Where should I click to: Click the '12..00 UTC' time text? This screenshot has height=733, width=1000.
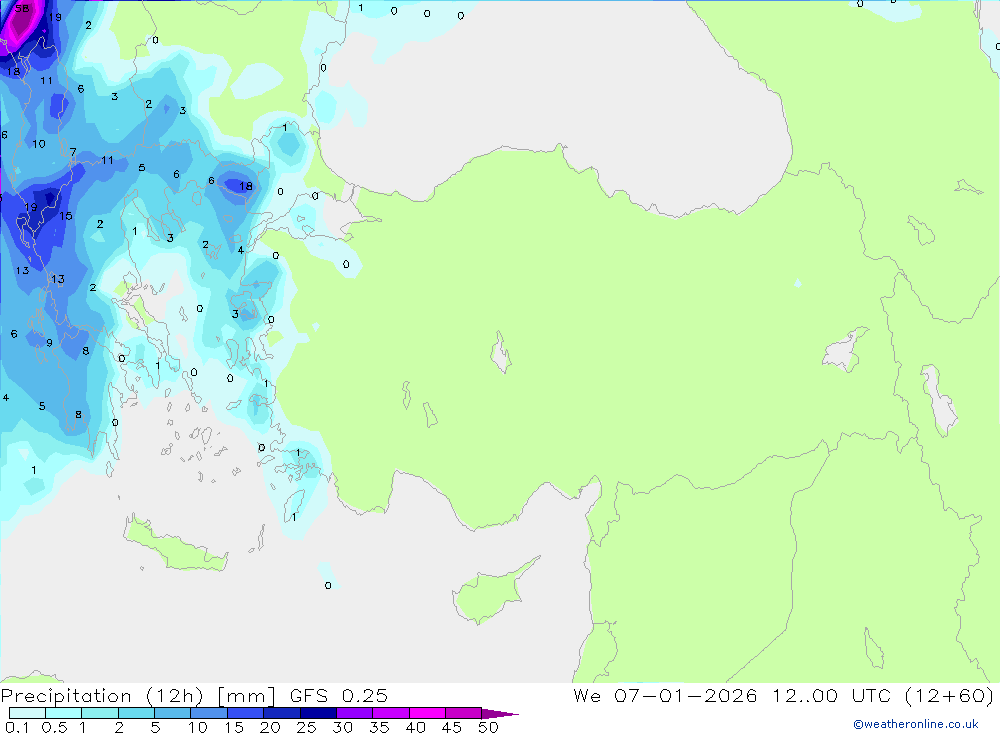click(832, 696)
